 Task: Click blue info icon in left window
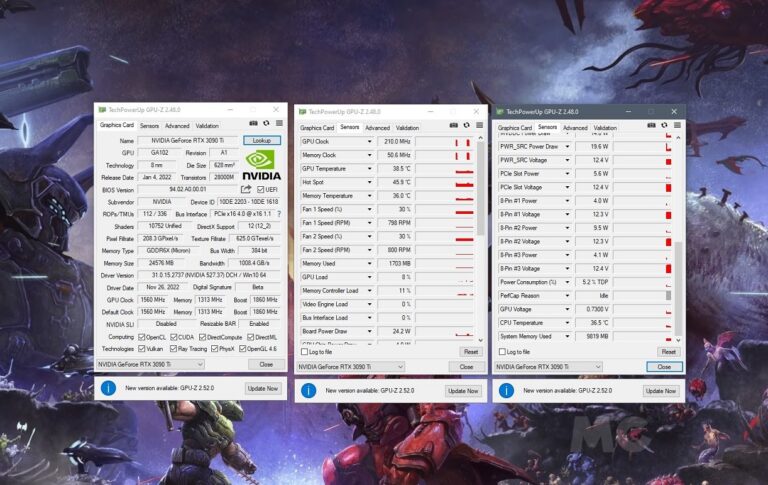(109, 388)
